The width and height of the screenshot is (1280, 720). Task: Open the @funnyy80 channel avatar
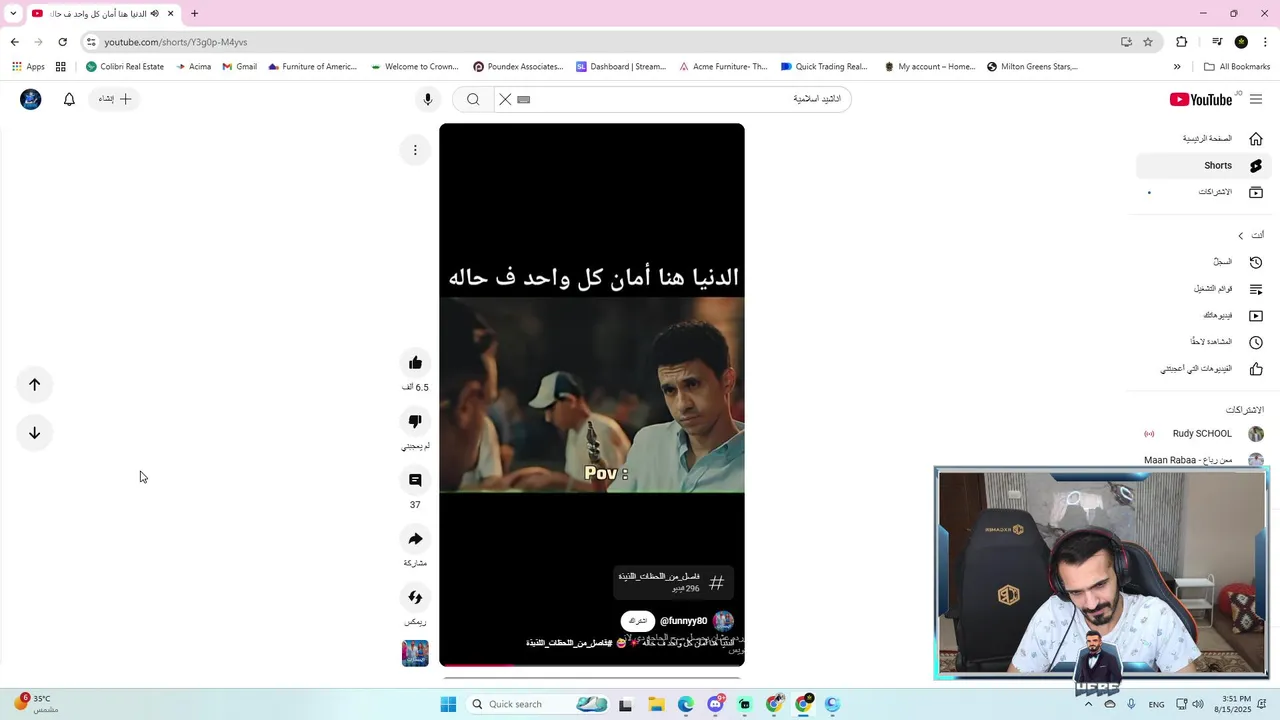pos(723,621)
